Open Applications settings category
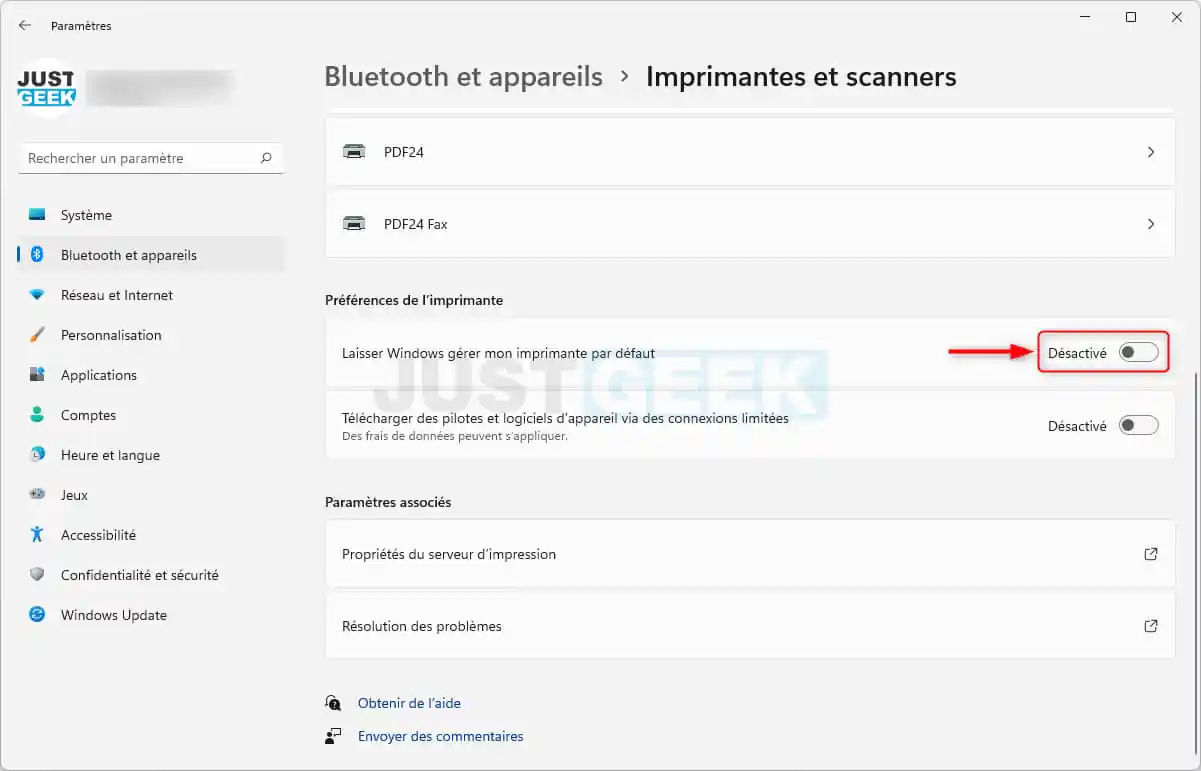 (151, 375)
